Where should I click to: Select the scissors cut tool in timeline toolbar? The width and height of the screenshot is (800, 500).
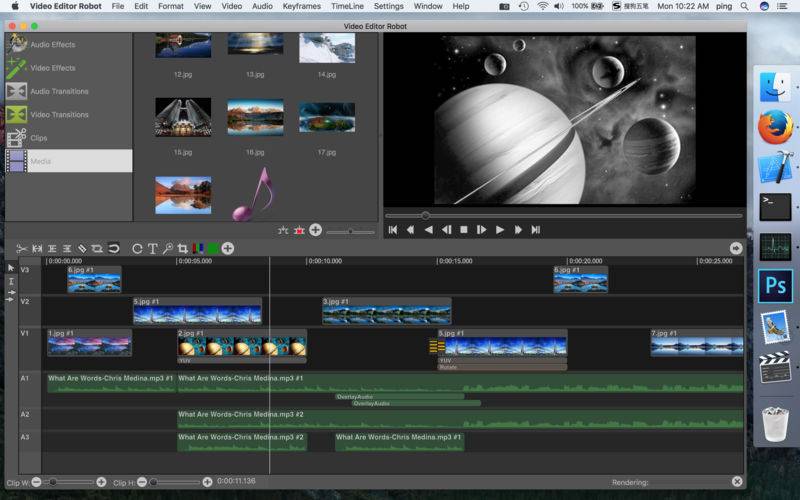pos(21,248)
